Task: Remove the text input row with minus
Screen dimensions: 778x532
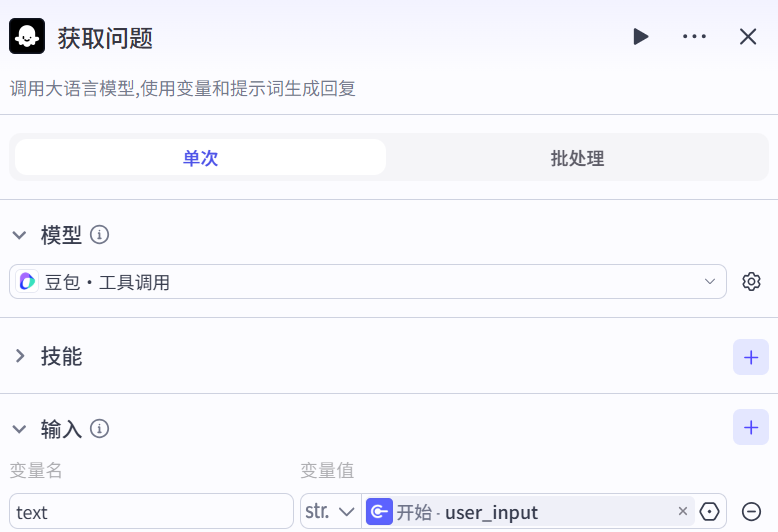Action: 751,512
